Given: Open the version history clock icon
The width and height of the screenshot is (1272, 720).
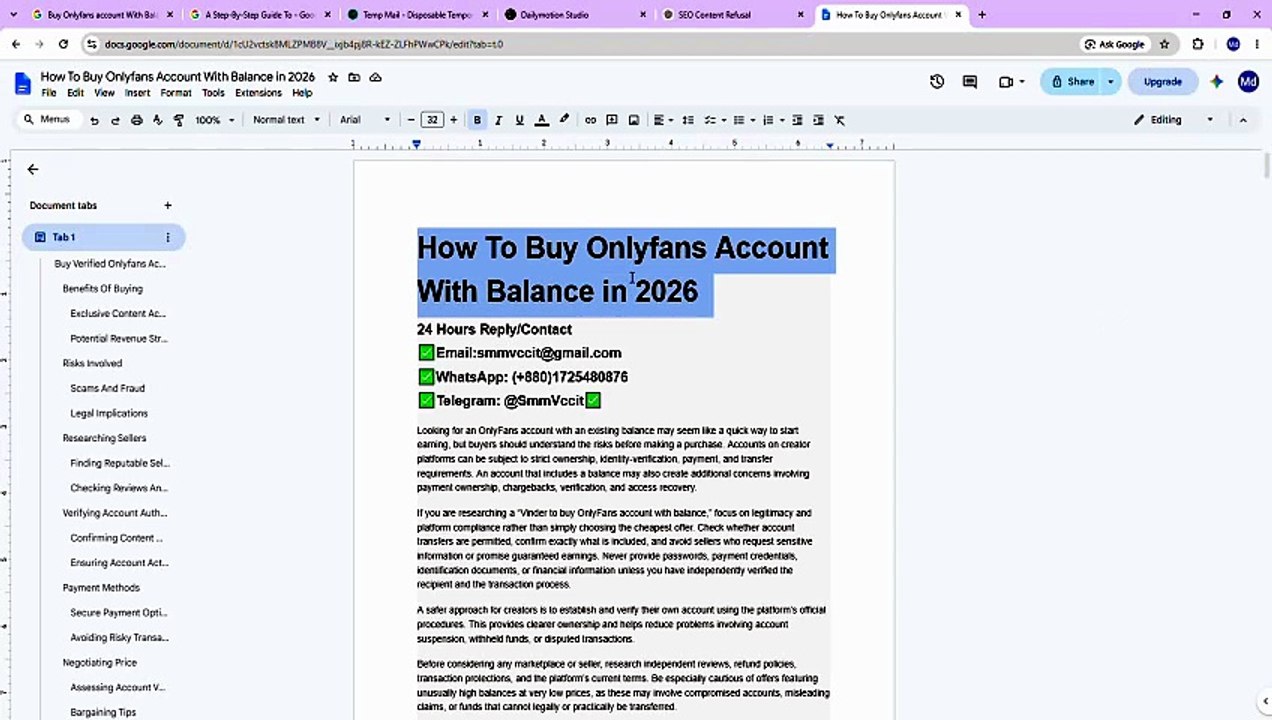Looking at the screenshot, I should (937, 82).
